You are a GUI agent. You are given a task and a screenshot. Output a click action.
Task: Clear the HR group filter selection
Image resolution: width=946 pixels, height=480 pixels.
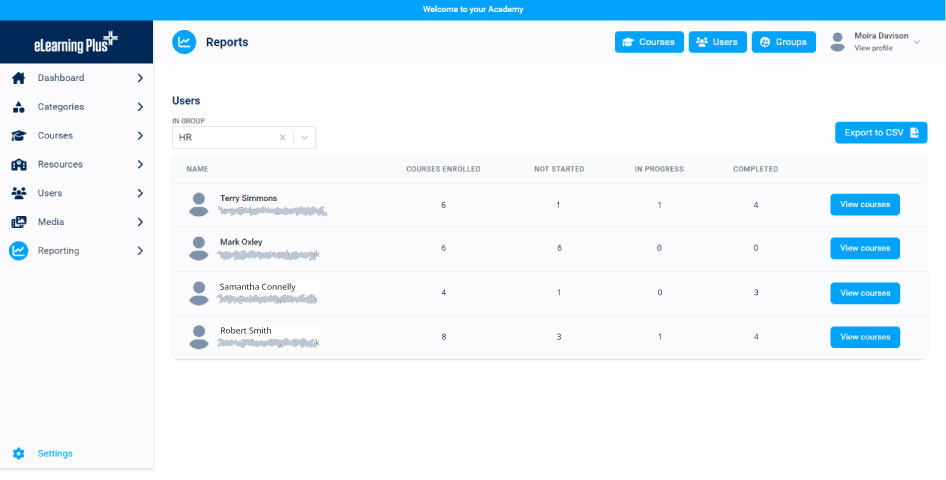(x=282, y=137)
